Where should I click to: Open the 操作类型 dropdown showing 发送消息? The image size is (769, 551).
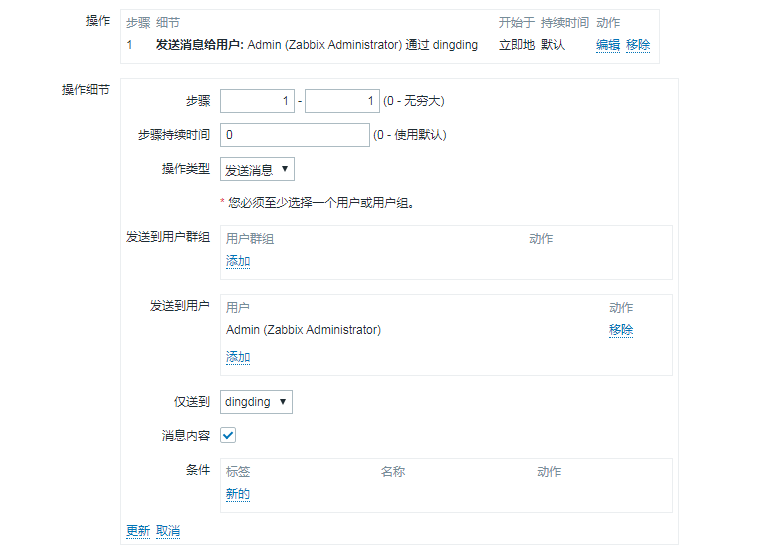click(257, 170)
